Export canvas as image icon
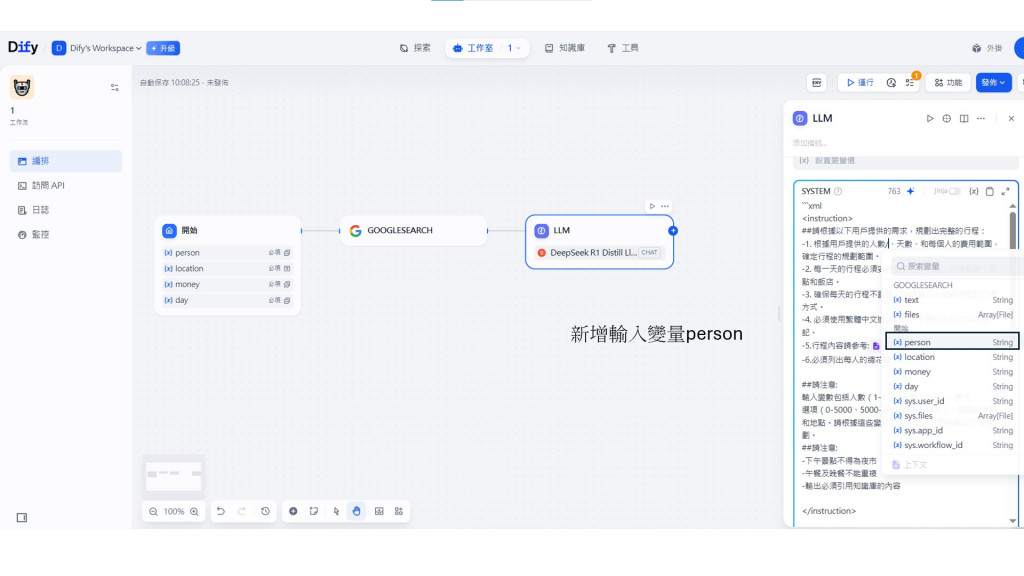The height and width of the screenshot is (576, 1024). [379, 511]
